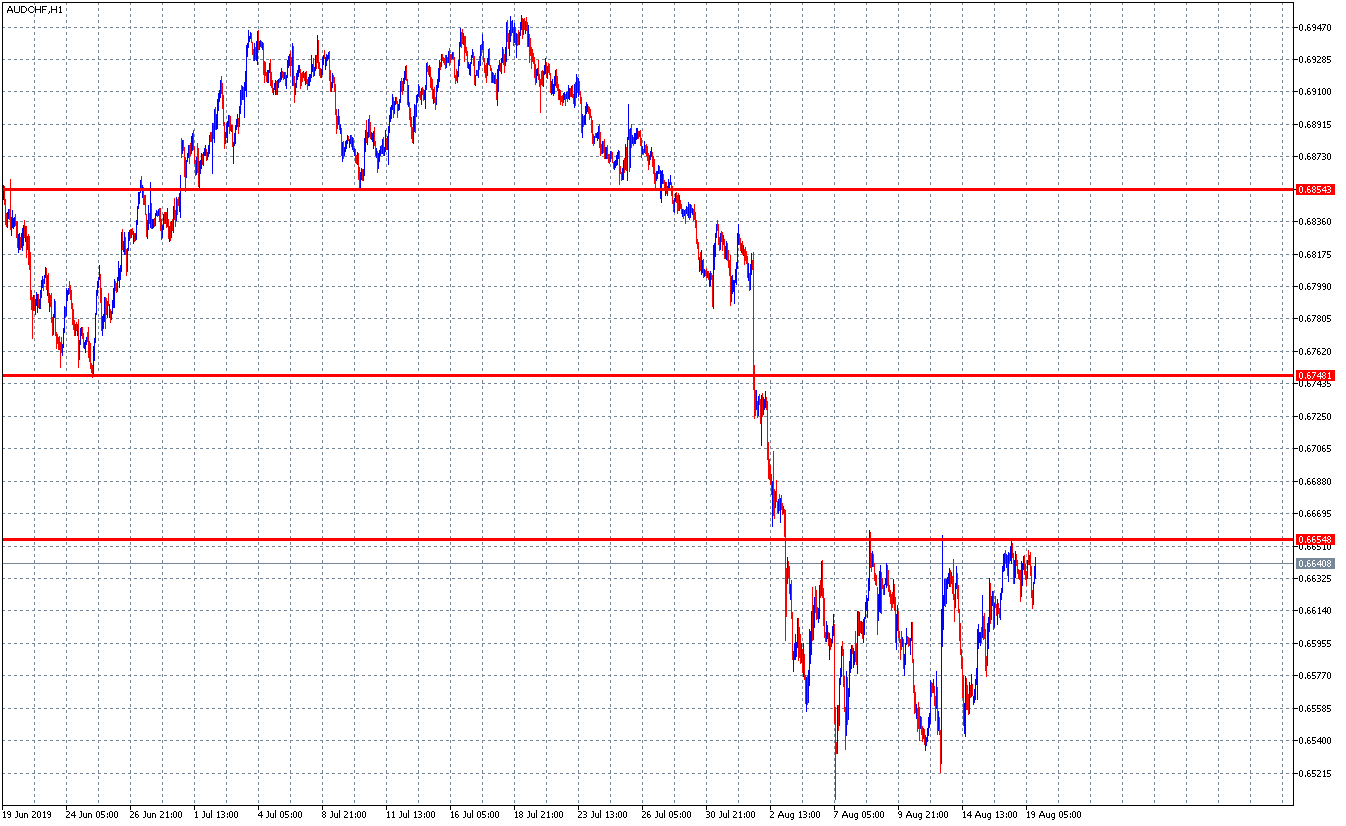1346x826 pixels.
Task: Click the 19 Jun 2019 date label
Action: (x=27, y=815)
